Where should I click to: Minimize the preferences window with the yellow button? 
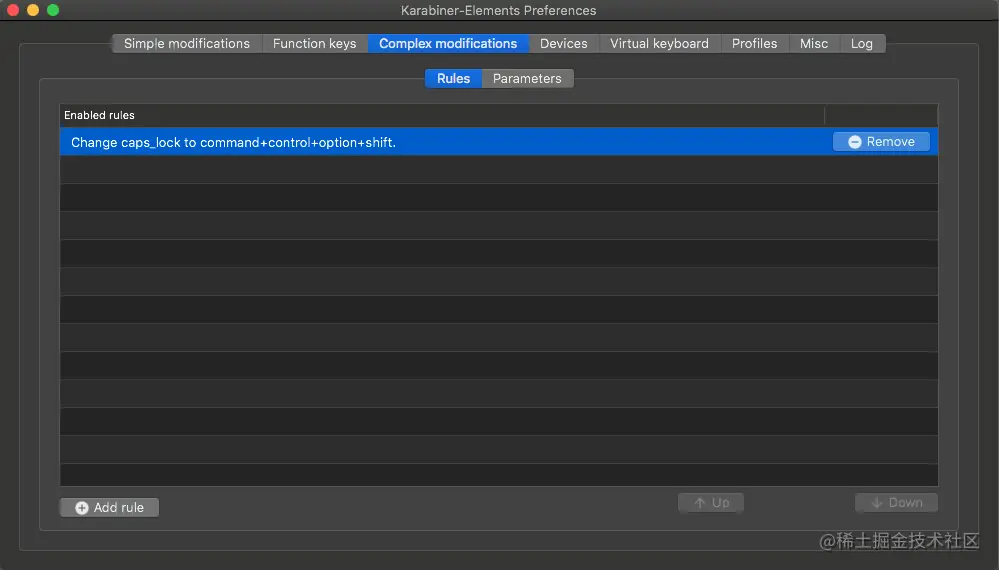[33, 10]
